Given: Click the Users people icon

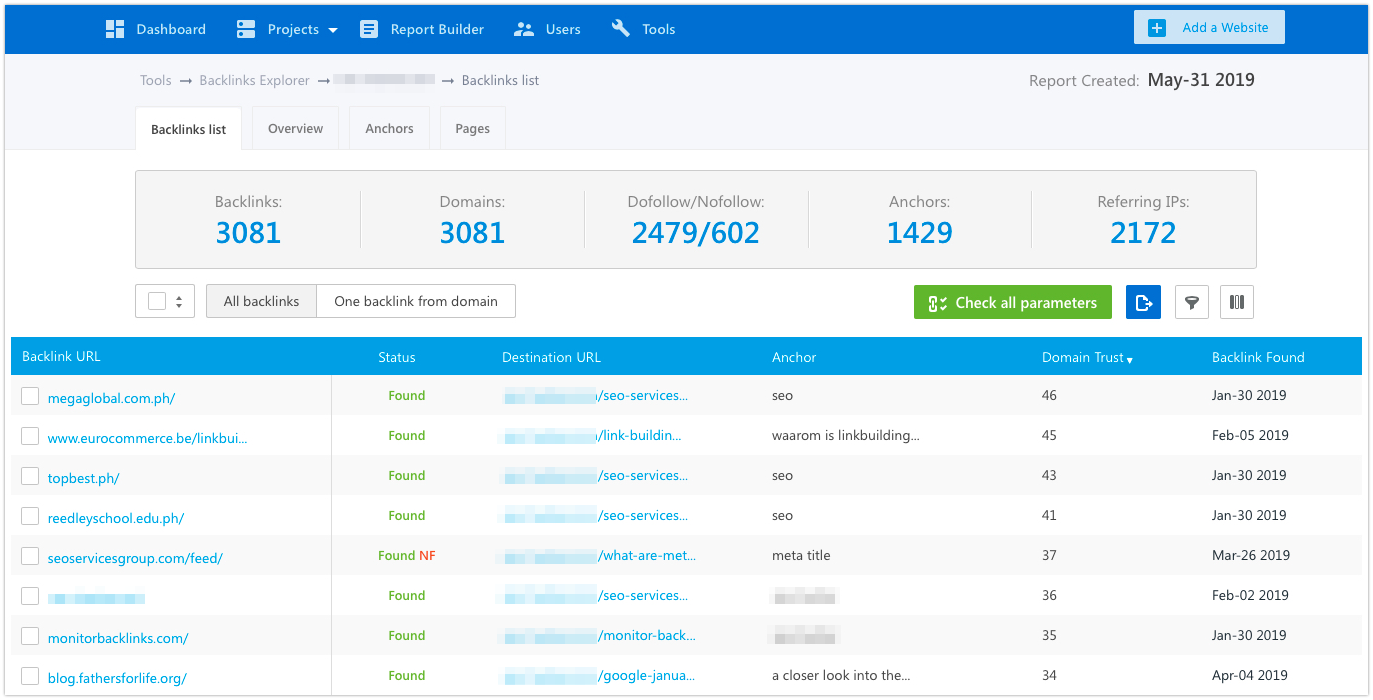Looking at the screenshot, I should [524, 28].
